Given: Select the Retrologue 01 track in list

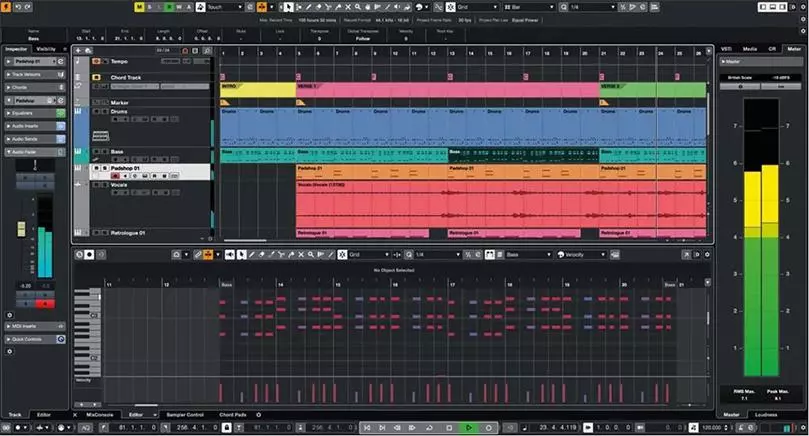Looking at the screenshot, I should (x=128, y=233).
